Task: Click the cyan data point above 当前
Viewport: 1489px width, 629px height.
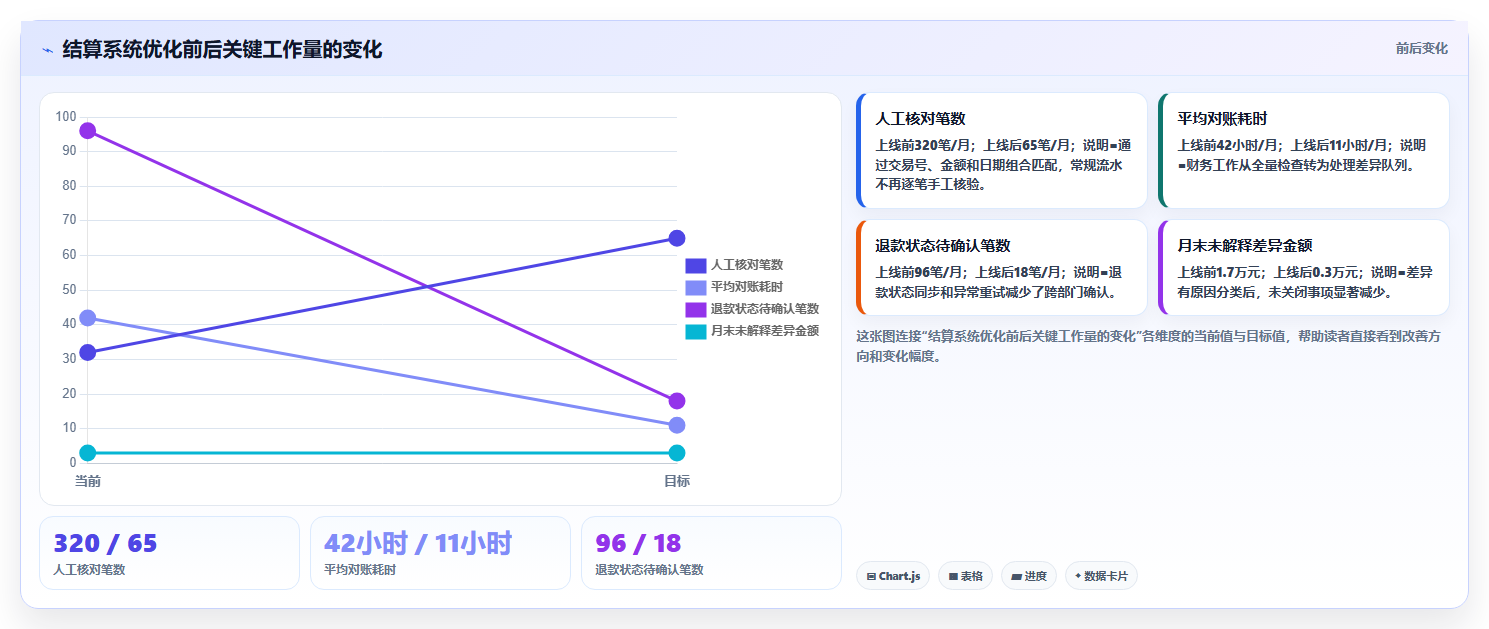Action: click(x=88, y=453)
